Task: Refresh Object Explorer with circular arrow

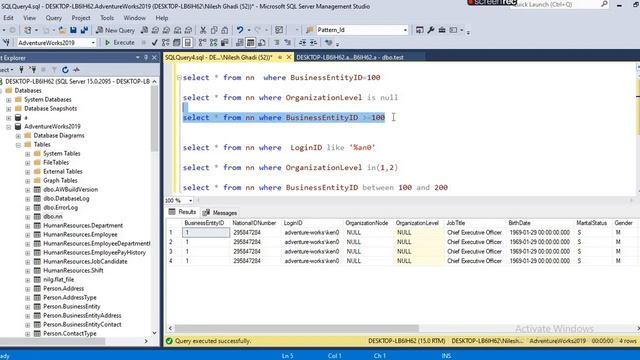Action: click(65, 70)
